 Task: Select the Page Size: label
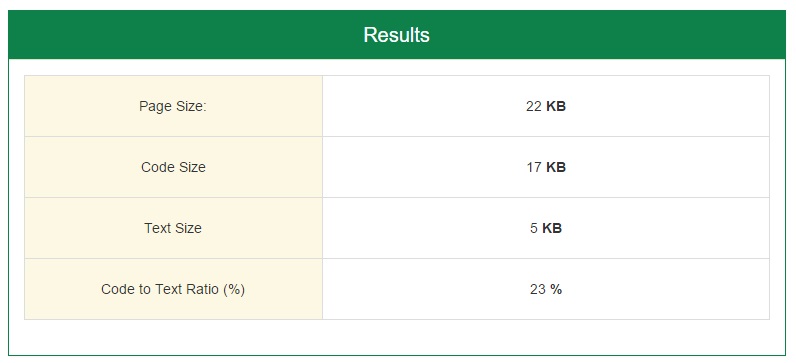[173, 106]
